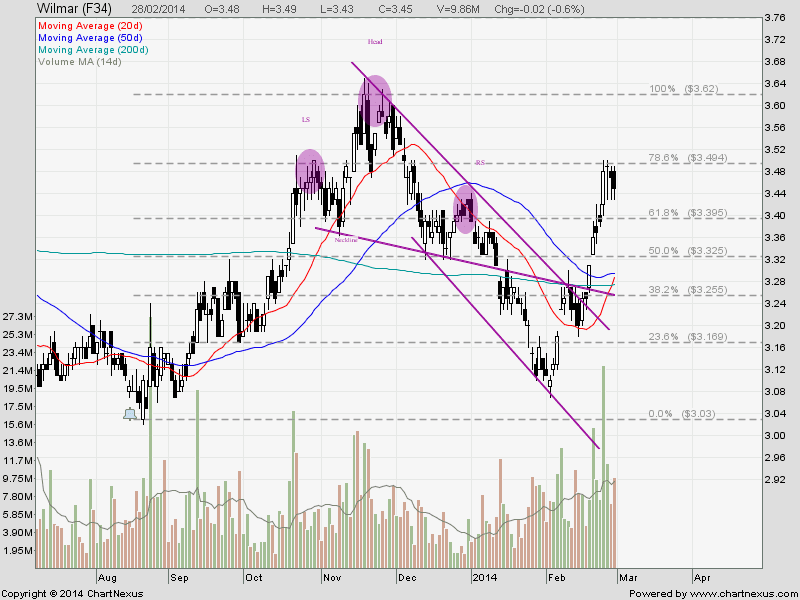Click the 9.75M volume axis label

(16, 479)
